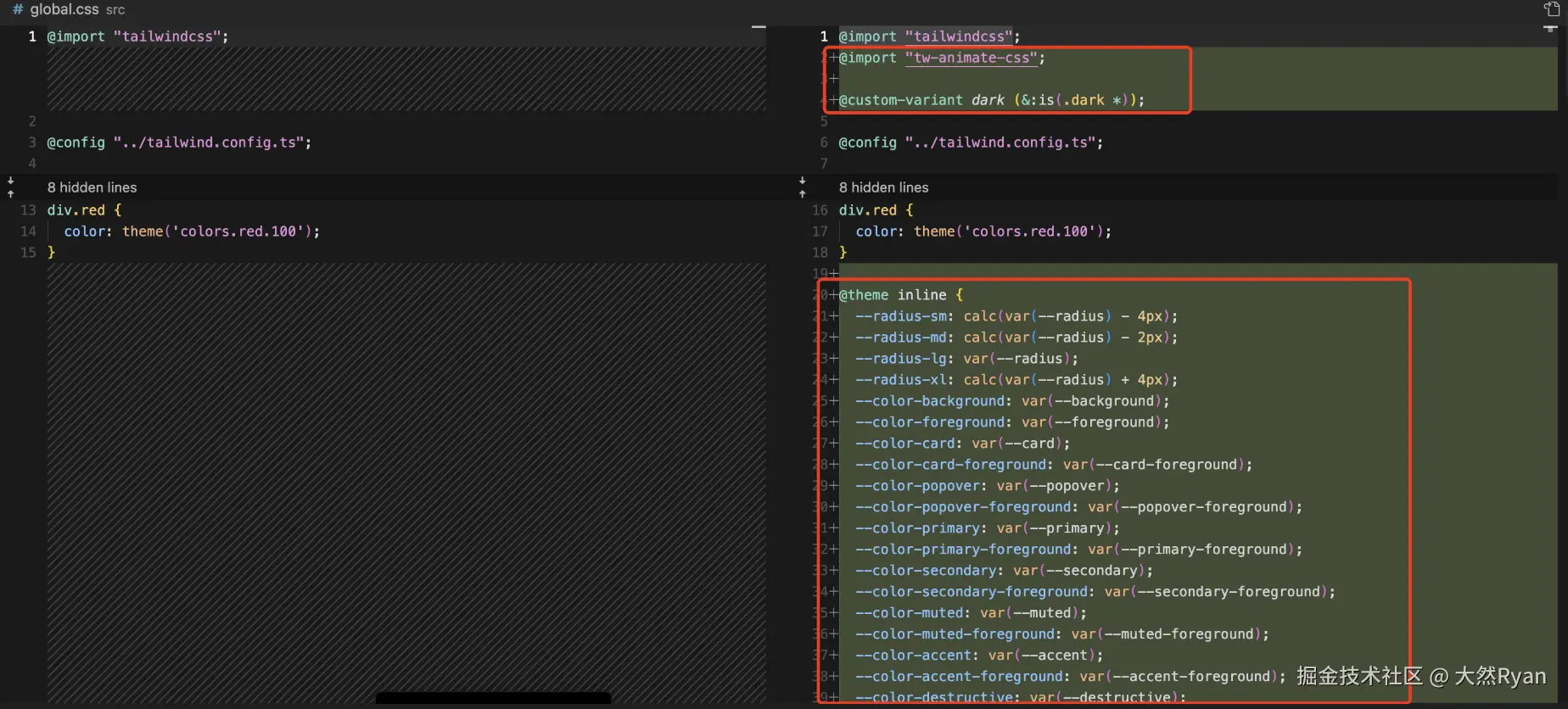The width and height of the screenshot is (1568, 709).
Task: Show the 8 hidden lines in the original pane
Action: click(92, 187)
